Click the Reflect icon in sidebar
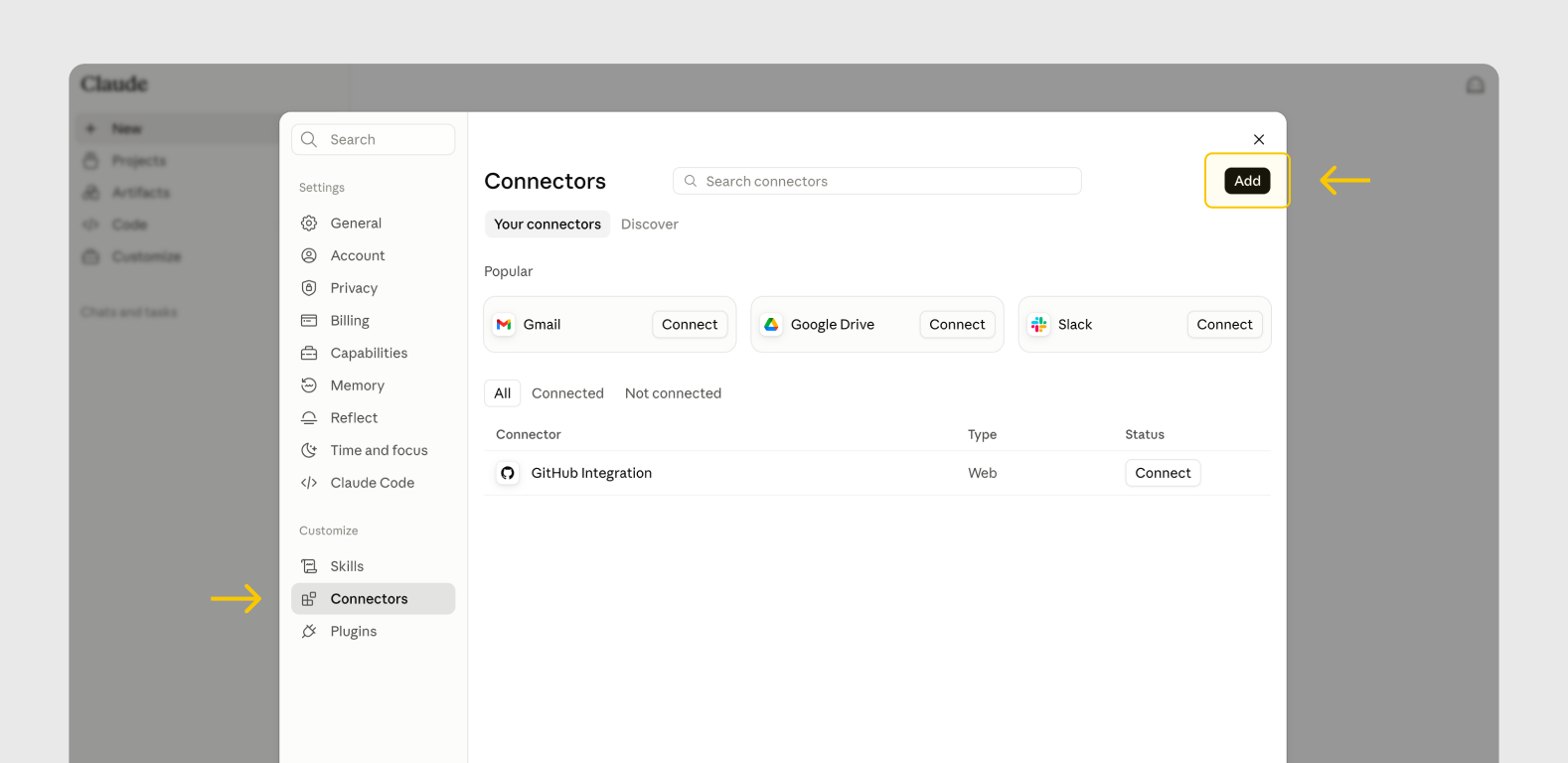This screenshot has width=1568, height=763. click(x=309, y=418)
